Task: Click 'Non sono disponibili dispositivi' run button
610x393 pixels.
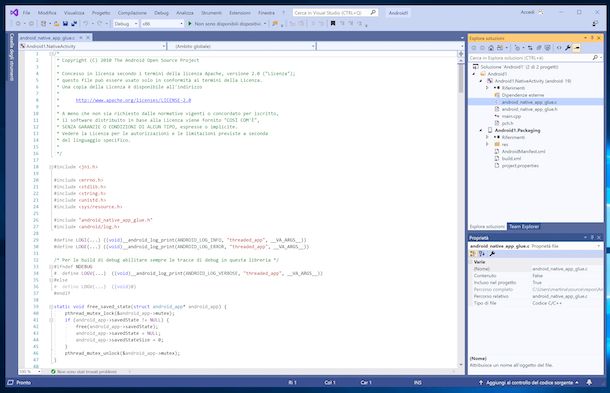Action: pyautogui.click(x=227, y=24)
